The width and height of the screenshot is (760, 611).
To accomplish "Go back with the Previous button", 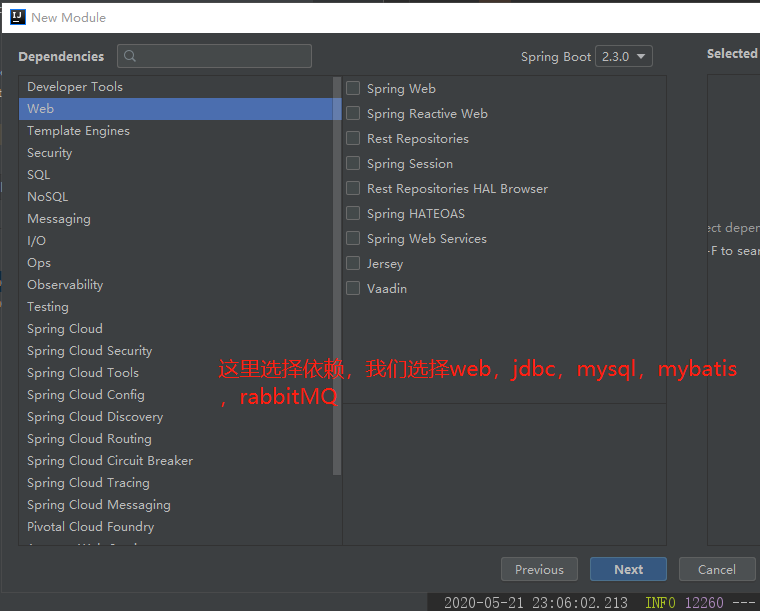I will 539,569.
